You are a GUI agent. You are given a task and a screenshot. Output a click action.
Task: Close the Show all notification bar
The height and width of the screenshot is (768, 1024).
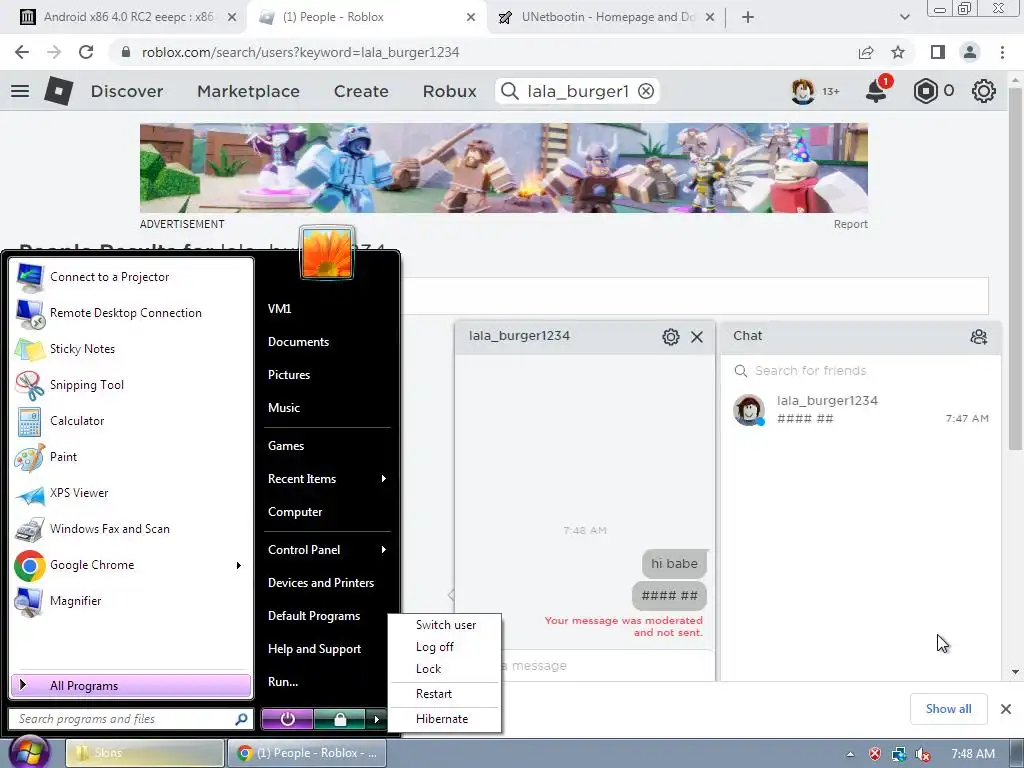[x=1006, y=709]
